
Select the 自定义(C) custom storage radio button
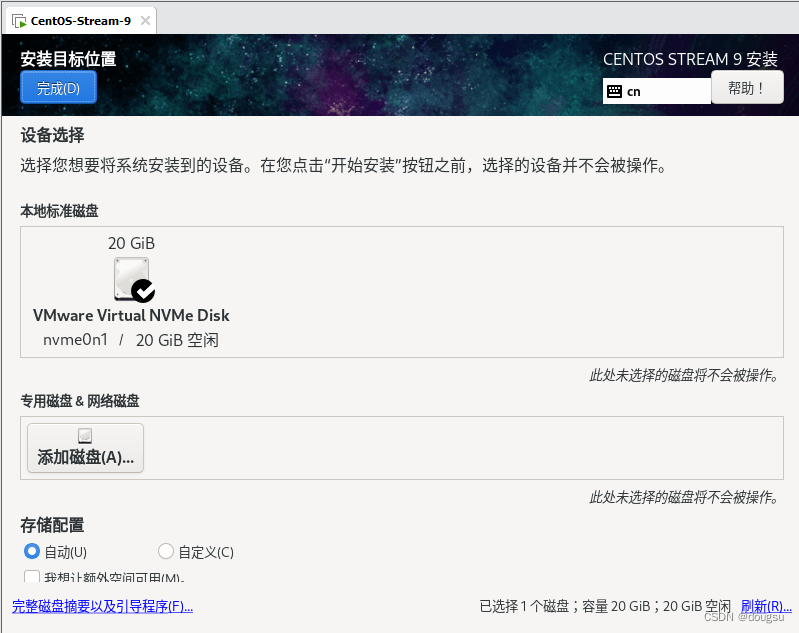coord(166,551)
